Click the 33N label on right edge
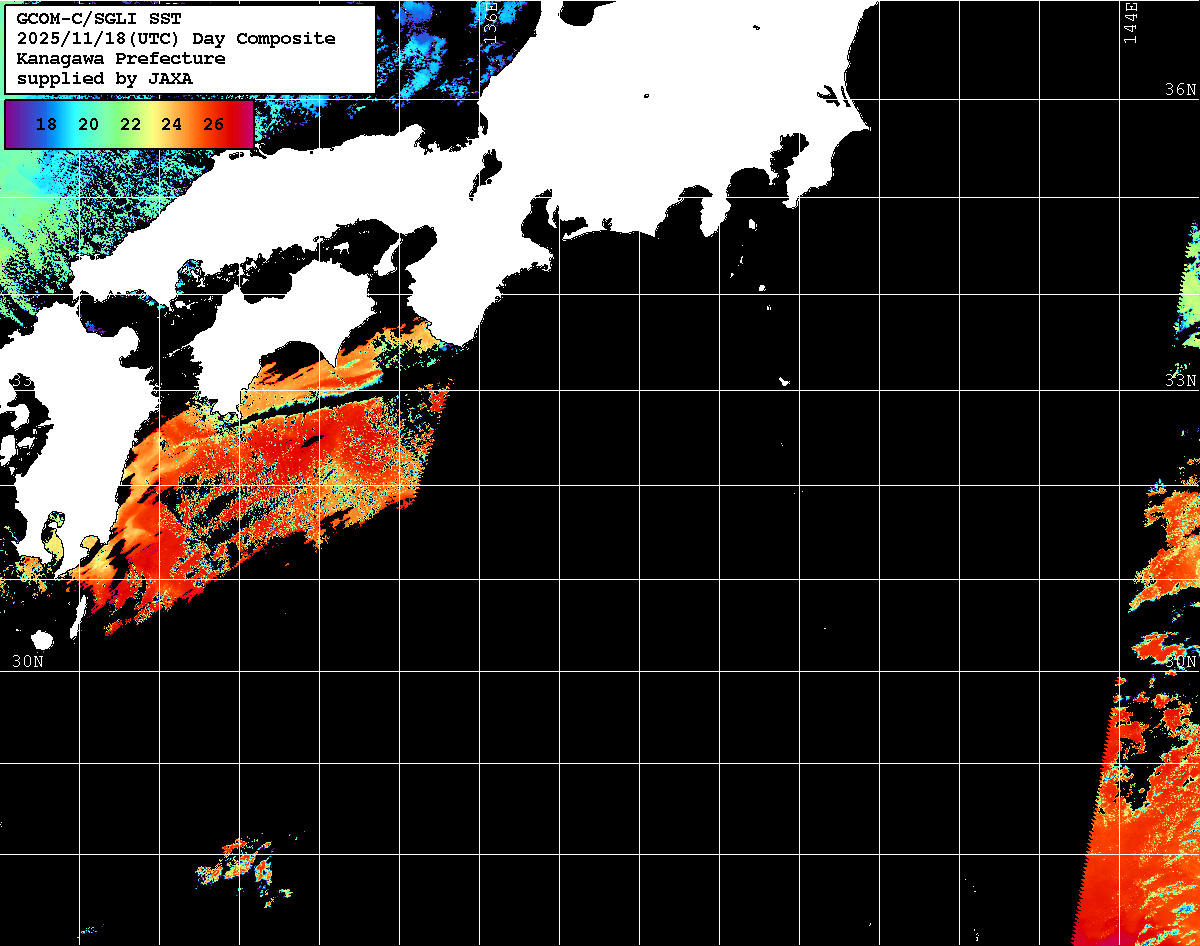1200x946 pixels. 1180,381
